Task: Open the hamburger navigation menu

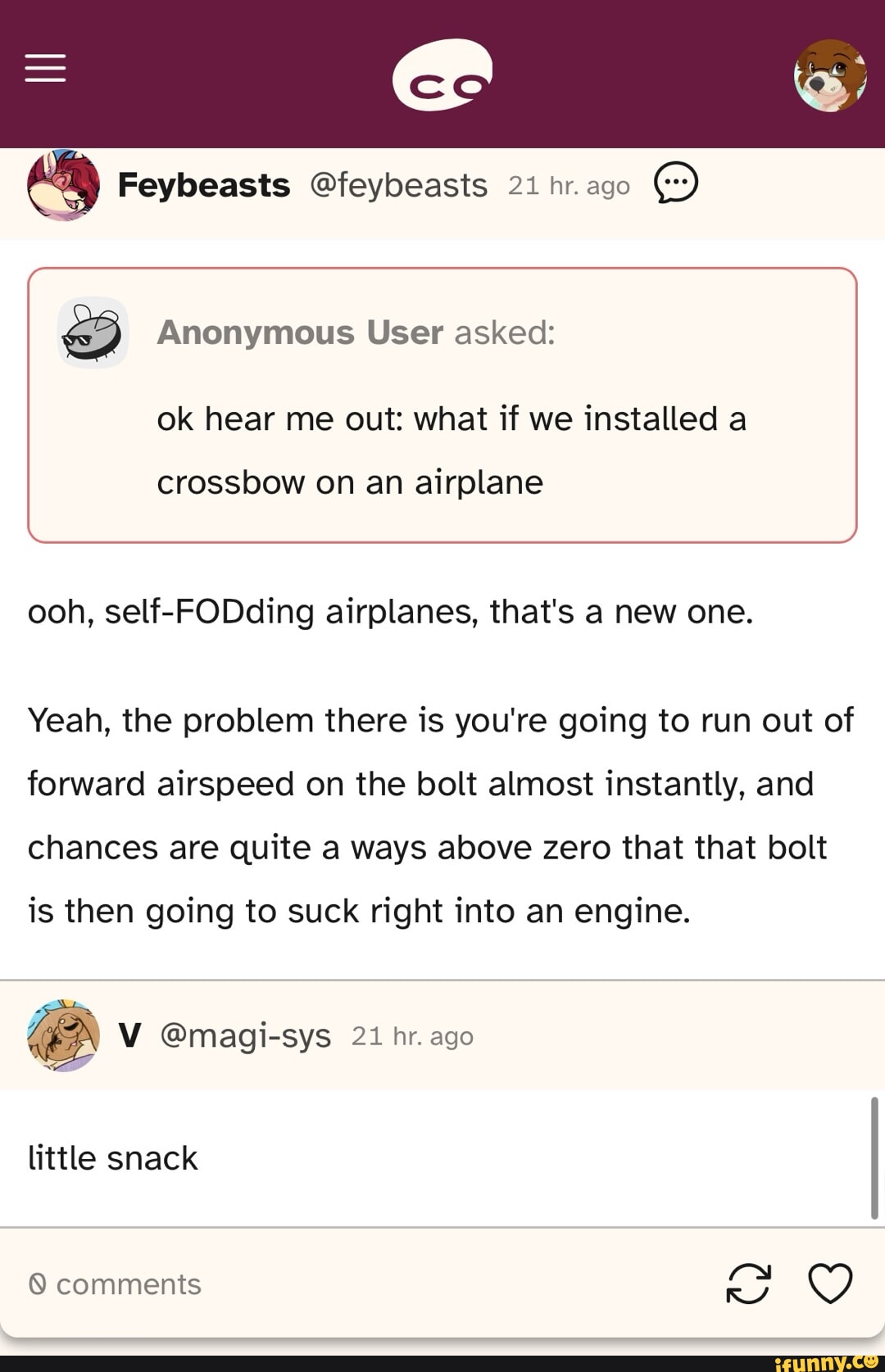Action: [x=45, y=68]
